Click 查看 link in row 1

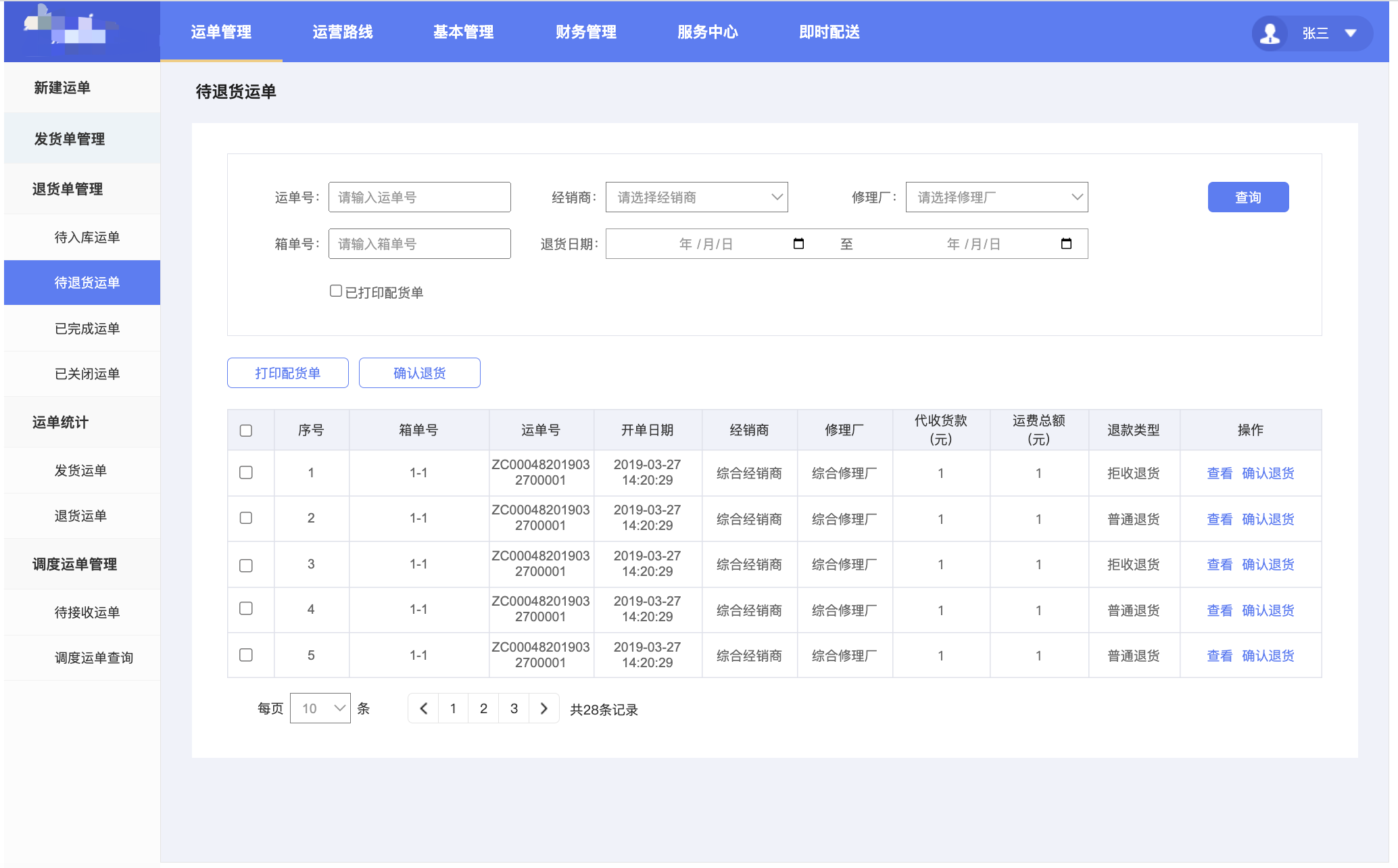coord(1220,473)
